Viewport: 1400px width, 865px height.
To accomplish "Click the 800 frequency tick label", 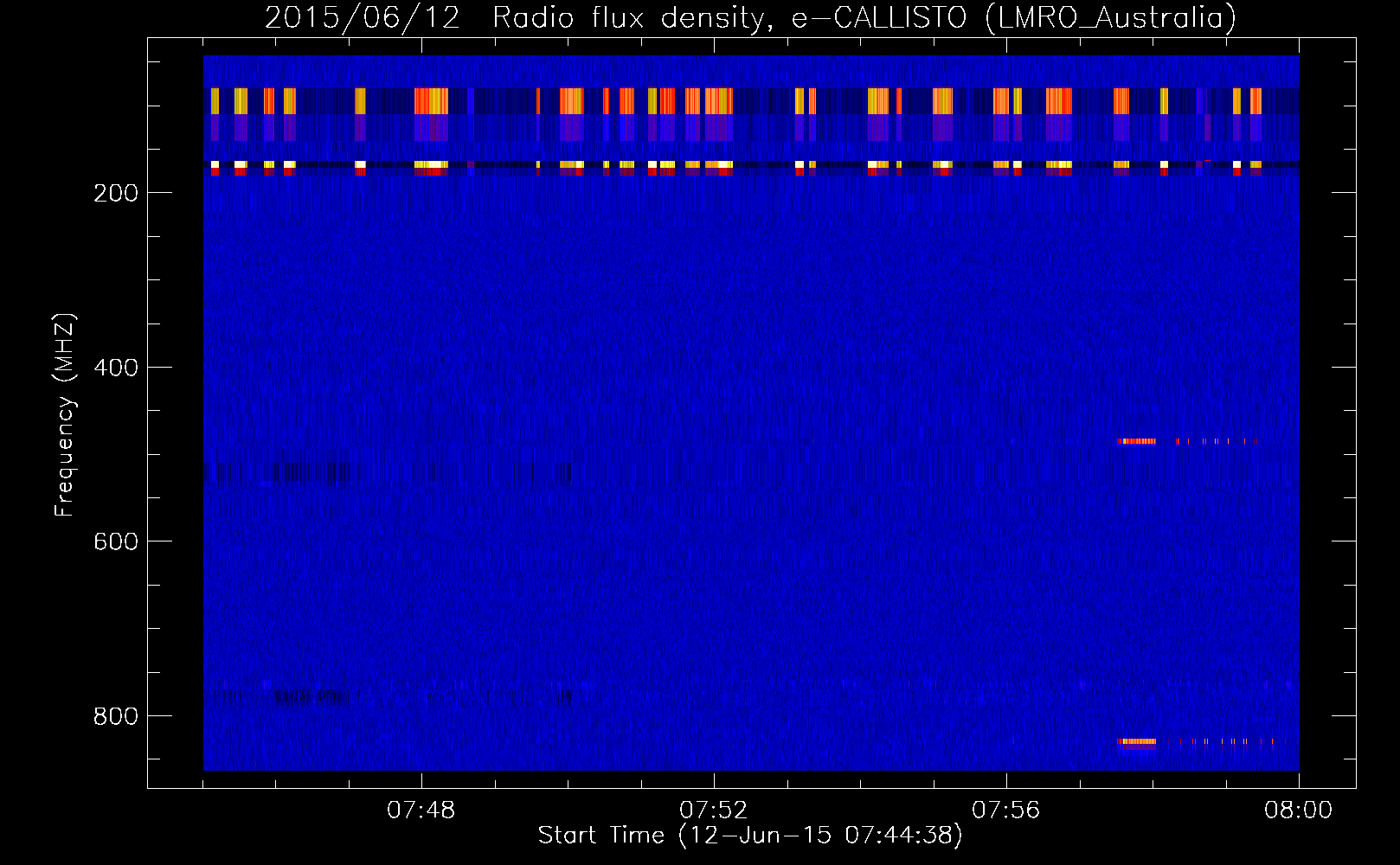I will (x=116, y=716).
